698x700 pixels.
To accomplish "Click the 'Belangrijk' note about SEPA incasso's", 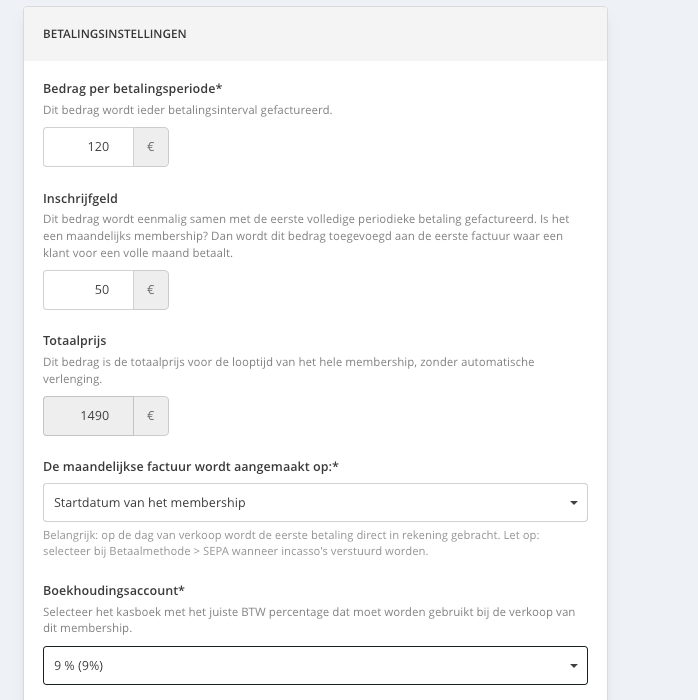I will click(291, 543).
